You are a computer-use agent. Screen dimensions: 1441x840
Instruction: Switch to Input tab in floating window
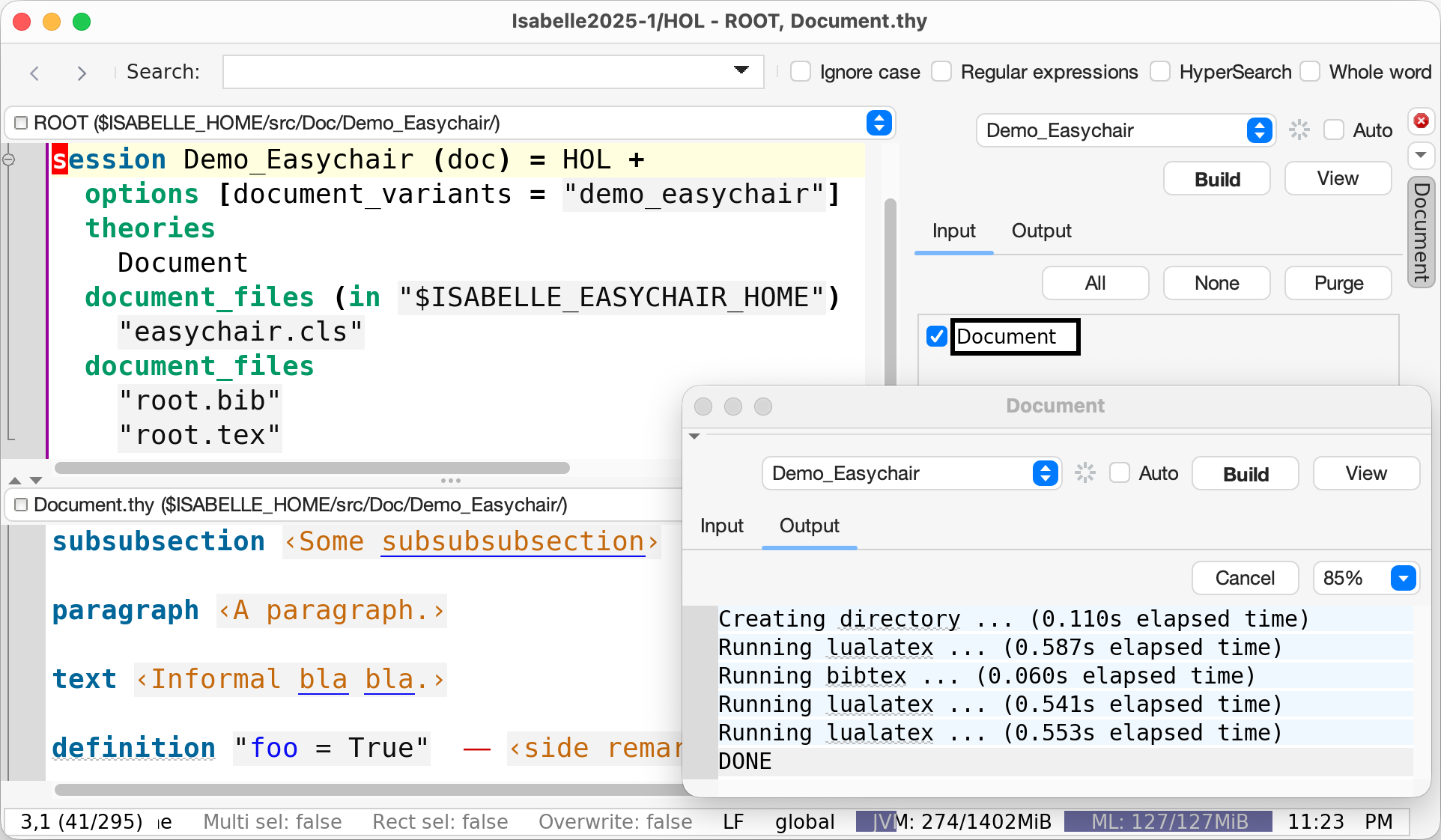[x=721, y=526]
